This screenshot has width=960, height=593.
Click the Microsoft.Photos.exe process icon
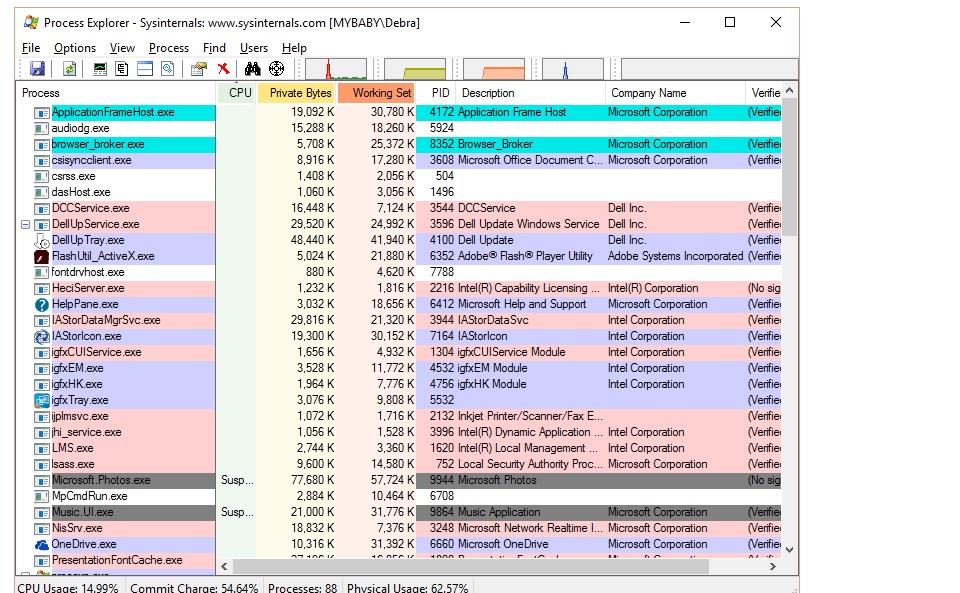[42, 480]
